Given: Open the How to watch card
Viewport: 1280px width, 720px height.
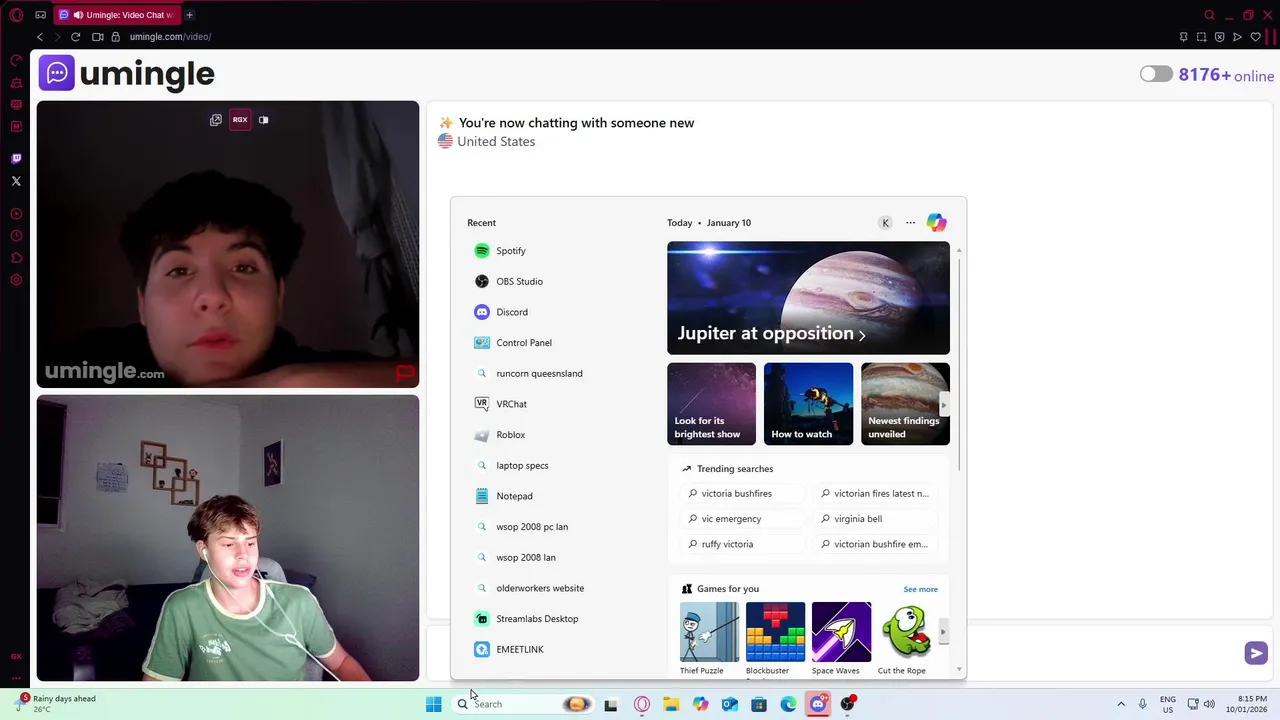Looking at the screenshot, I should click(x=808, y=404).
